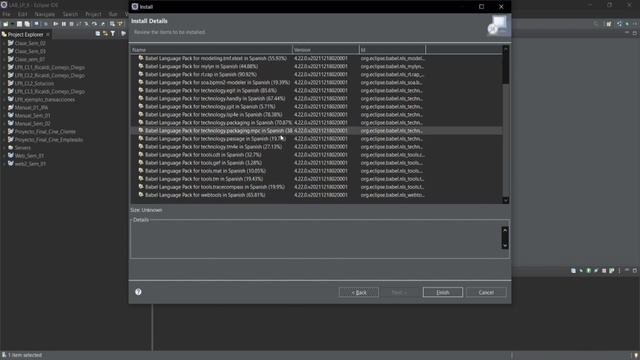Click the New icon in Eclipse toolbar
This screenshot has height=360, width=640.
(x=6, y=24)
